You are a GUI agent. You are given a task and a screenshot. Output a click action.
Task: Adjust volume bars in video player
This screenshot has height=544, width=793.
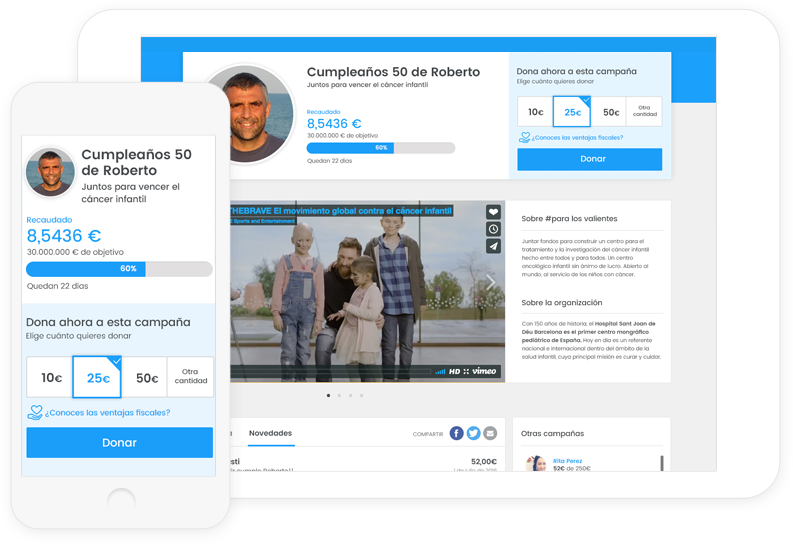pos(440,372)
